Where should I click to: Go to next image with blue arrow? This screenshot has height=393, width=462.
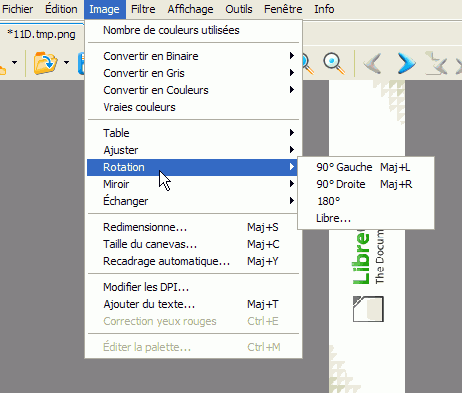click(x=406, y=63)
